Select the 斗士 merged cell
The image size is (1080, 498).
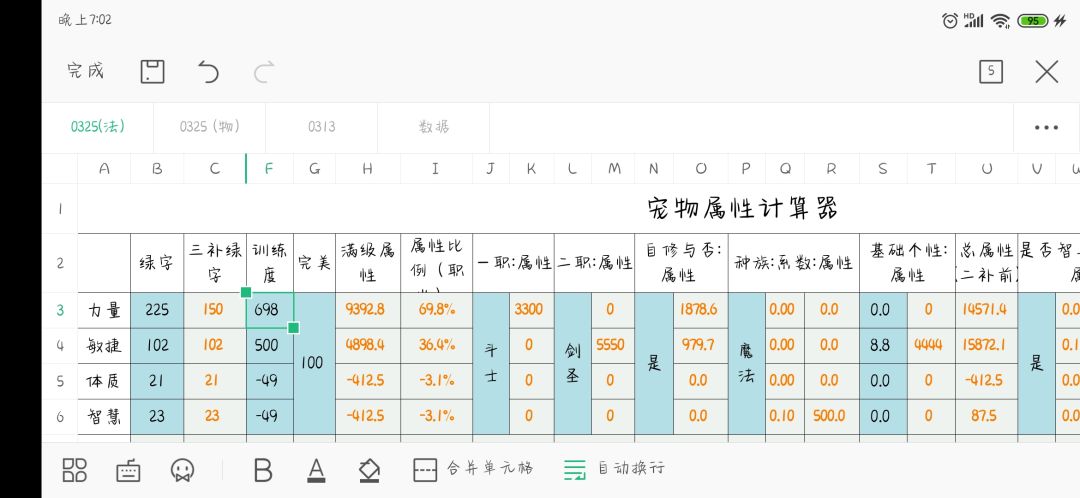tap(490, 363)
